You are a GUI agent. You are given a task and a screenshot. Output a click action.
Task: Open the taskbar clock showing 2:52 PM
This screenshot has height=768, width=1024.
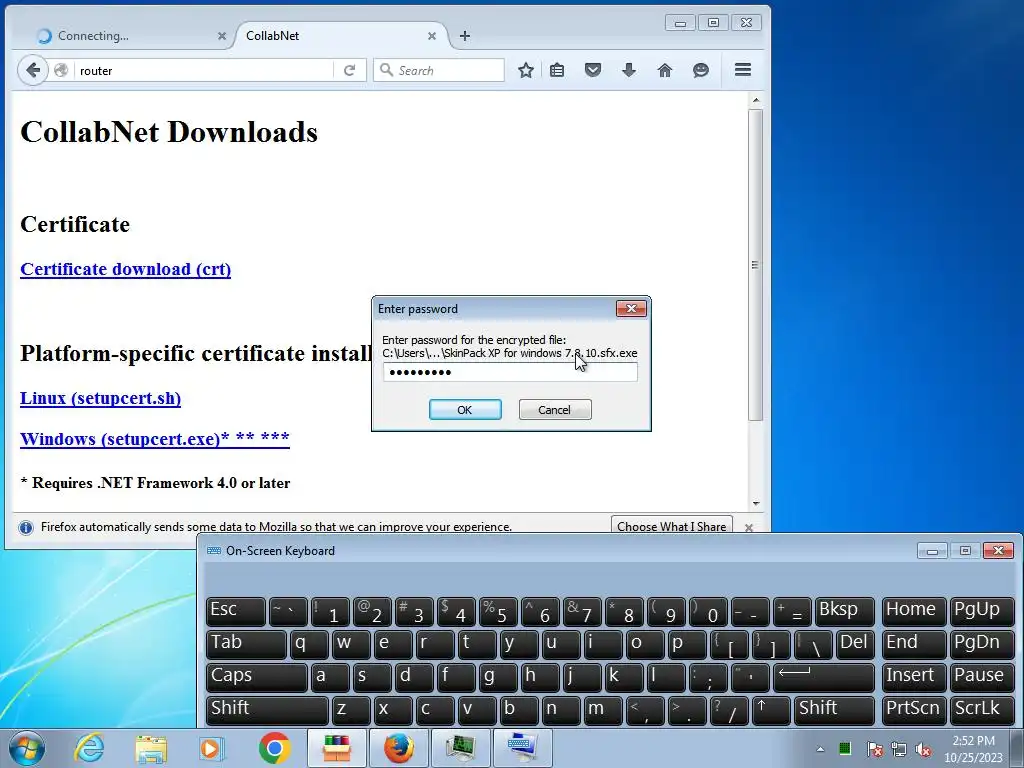[x=973, y=749]
